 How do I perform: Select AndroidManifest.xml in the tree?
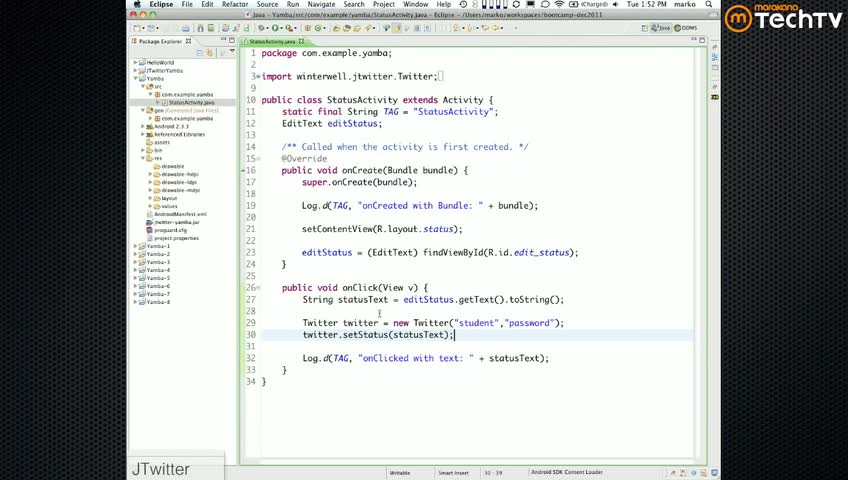[x=180, y=215]
